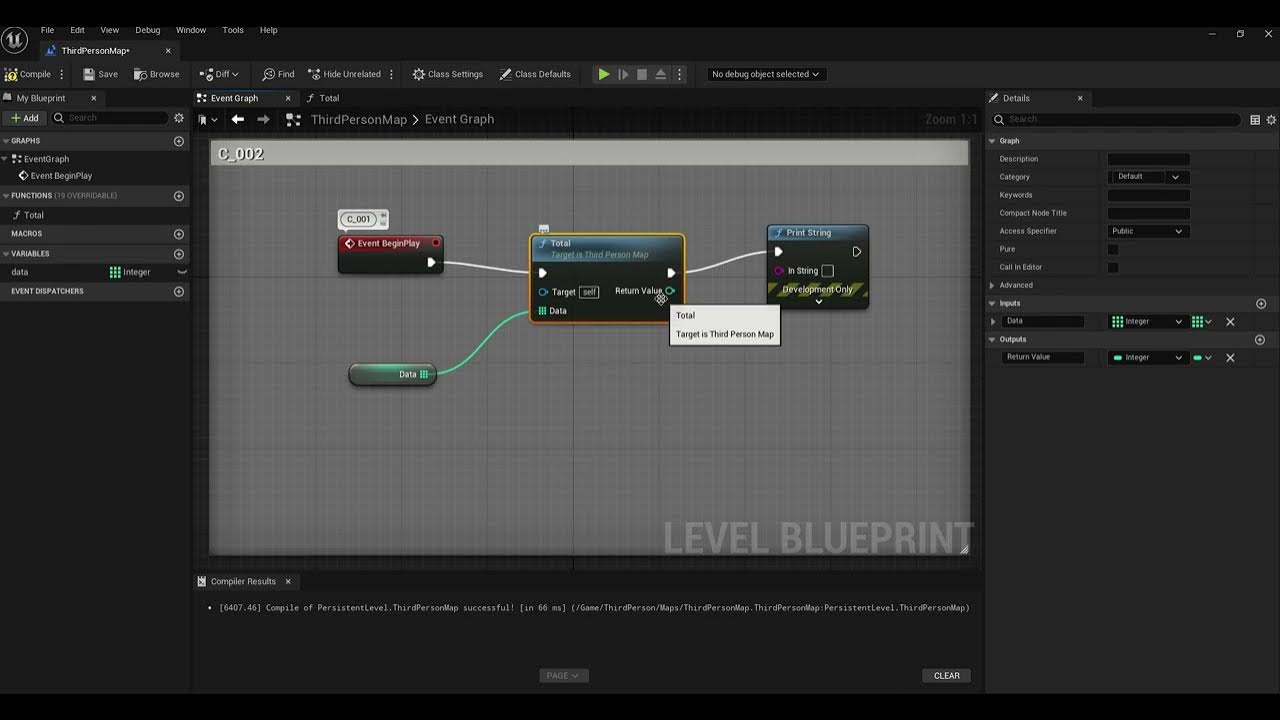Open the Category Default dropdown
The image size is (1280, 720).
coord(1148,177)
